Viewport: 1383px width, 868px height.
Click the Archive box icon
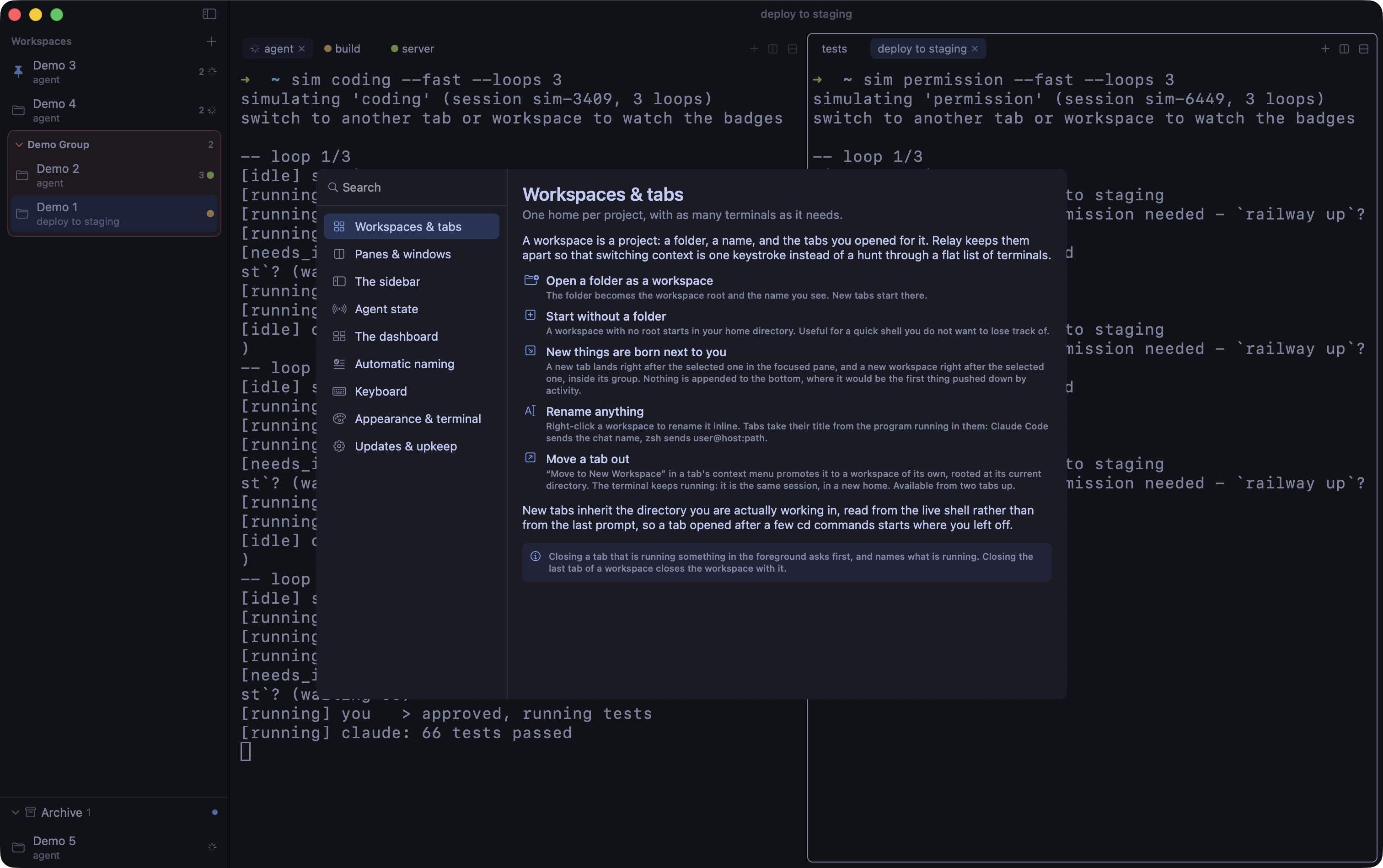[x=31, y=812]
